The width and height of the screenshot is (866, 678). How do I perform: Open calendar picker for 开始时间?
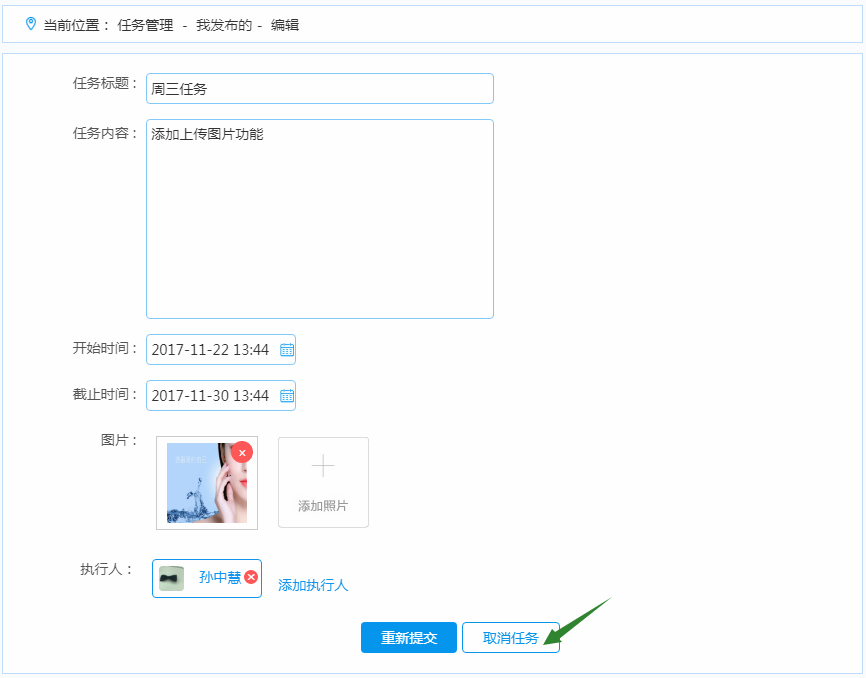coord(287,350)
